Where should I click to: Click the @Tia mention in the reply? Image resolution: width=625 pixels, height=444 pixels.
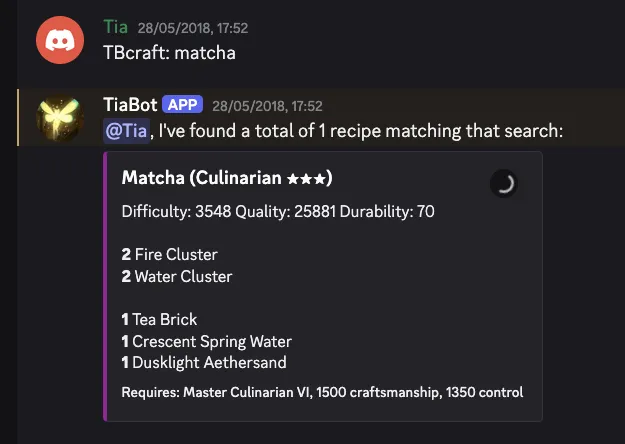[x=127, y=130]
